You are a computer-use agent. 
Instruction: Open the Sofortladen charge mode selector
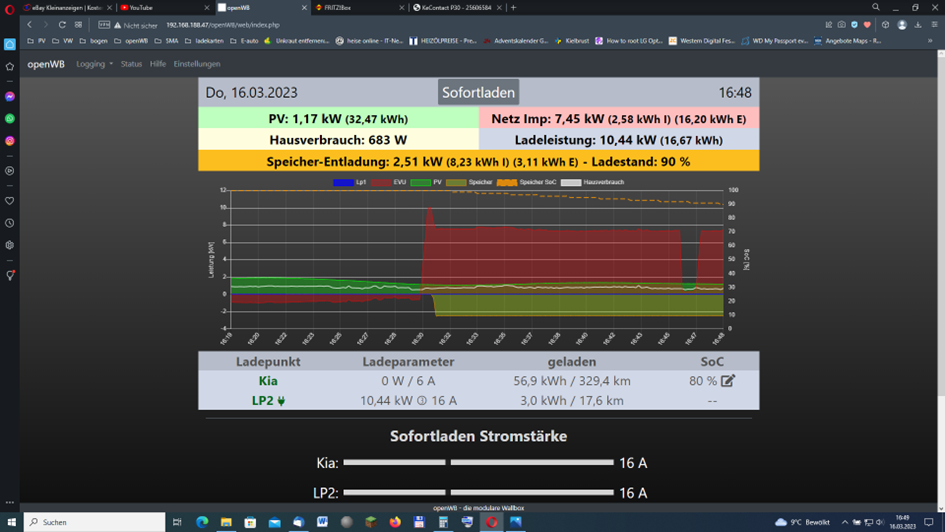(479, 93)
